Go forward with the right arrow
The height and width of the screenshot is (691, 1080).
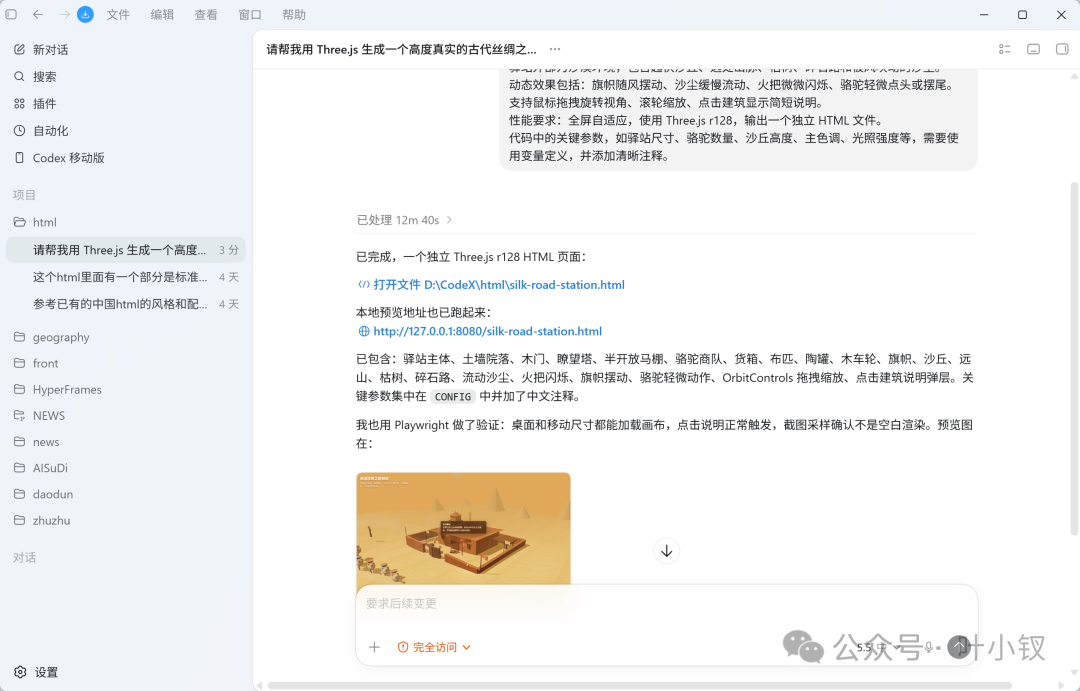coord(64,14)
